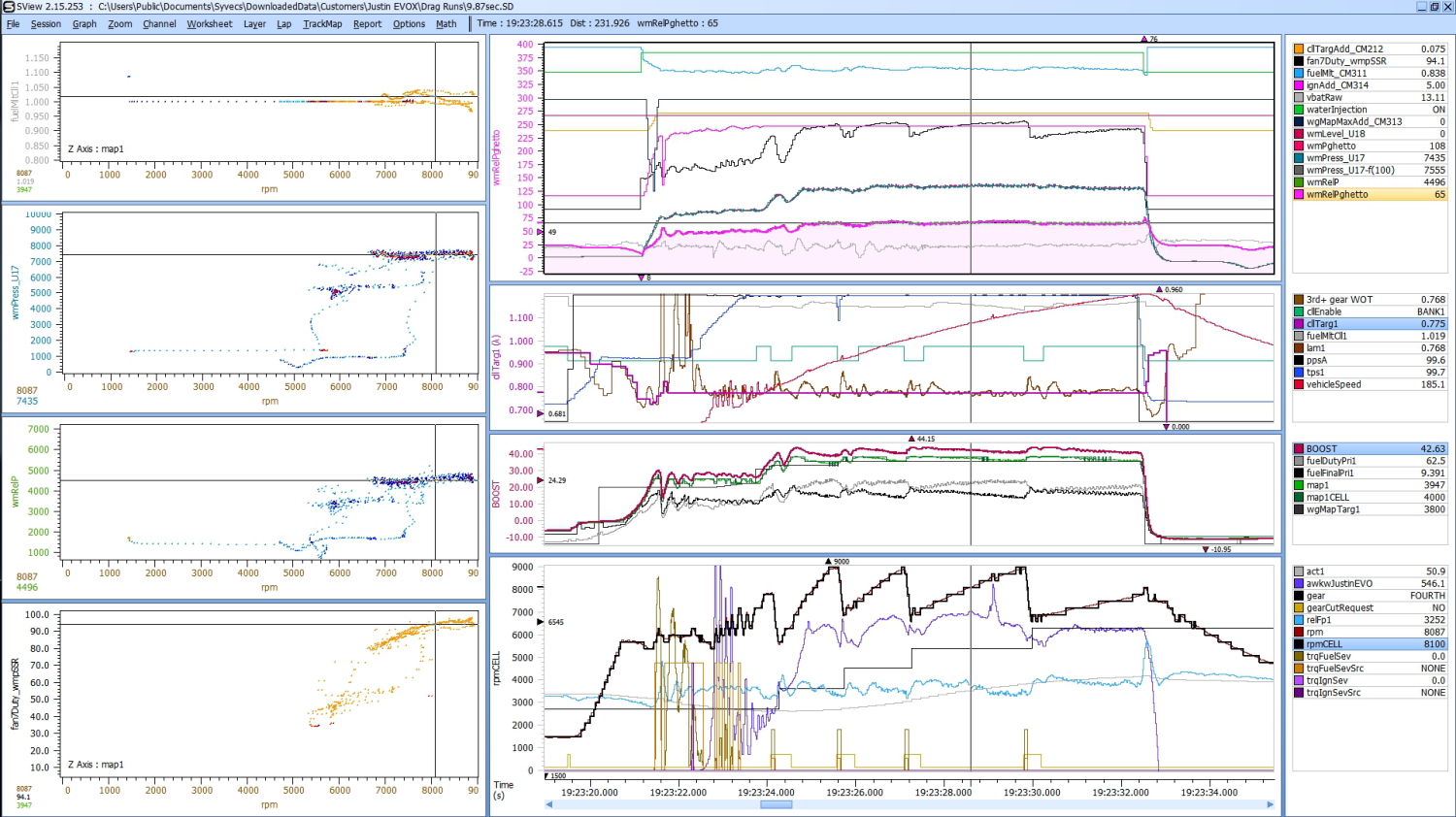Click the waterInjection green color swatch
The image size is (1456, 817).
(x=1299, y=110)
